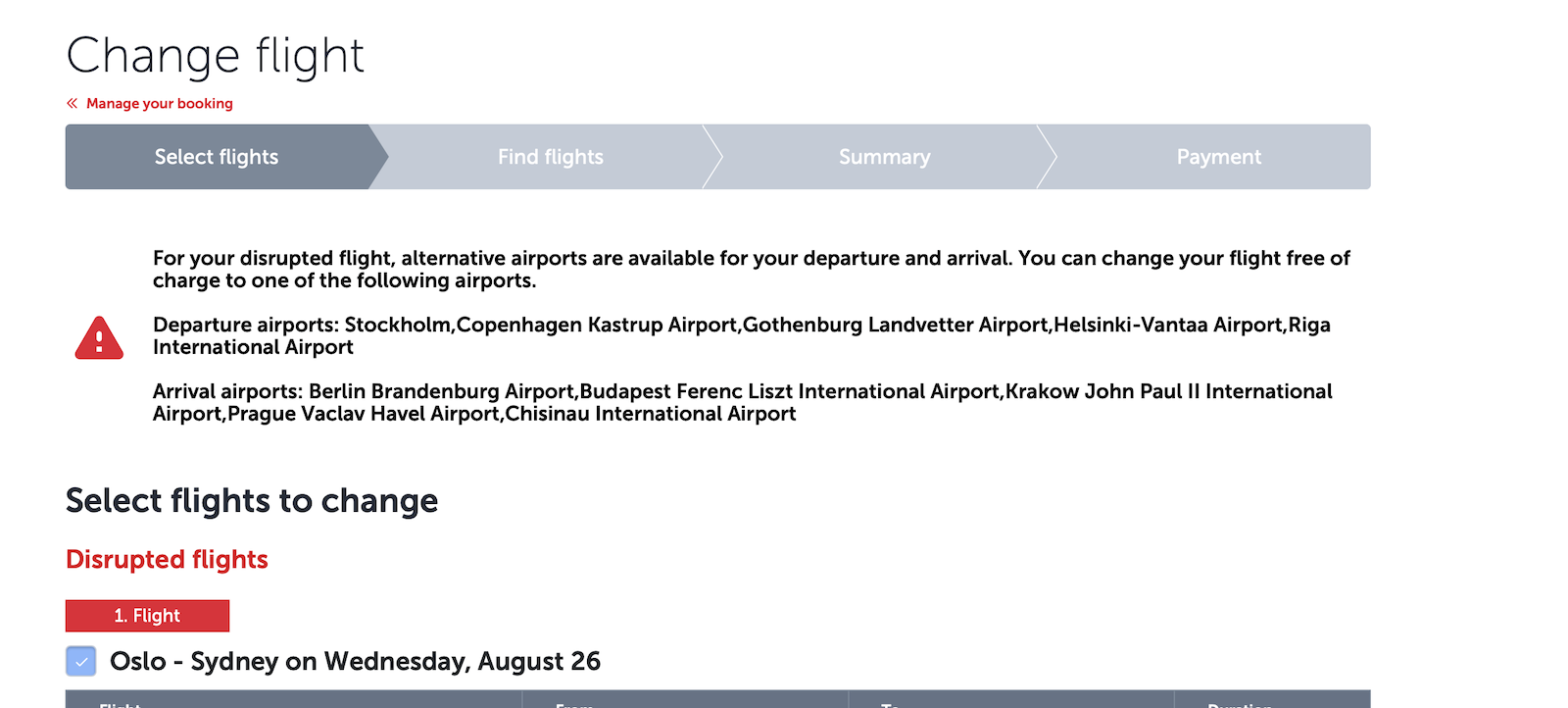Select the Select flights step
The height and width of the screenshot is (708, 1568).
pos(217,157)
